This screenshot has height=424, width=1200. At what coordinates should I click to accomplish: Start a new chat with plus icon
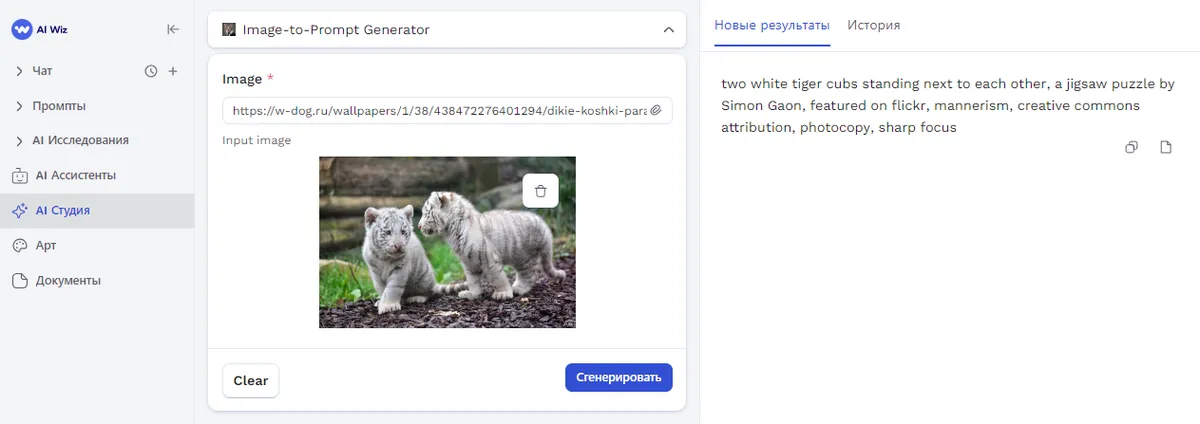pos(173,71)
